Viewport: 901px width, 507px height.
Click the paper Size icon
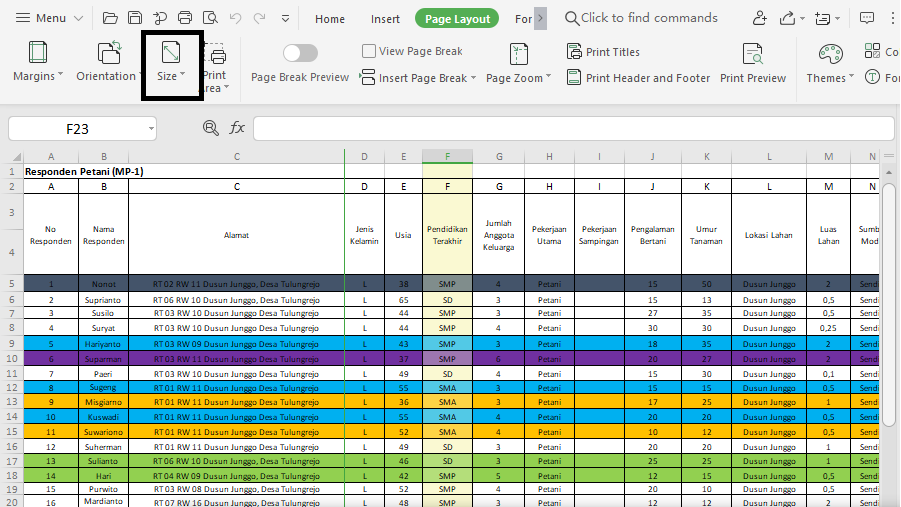[171, 53]
